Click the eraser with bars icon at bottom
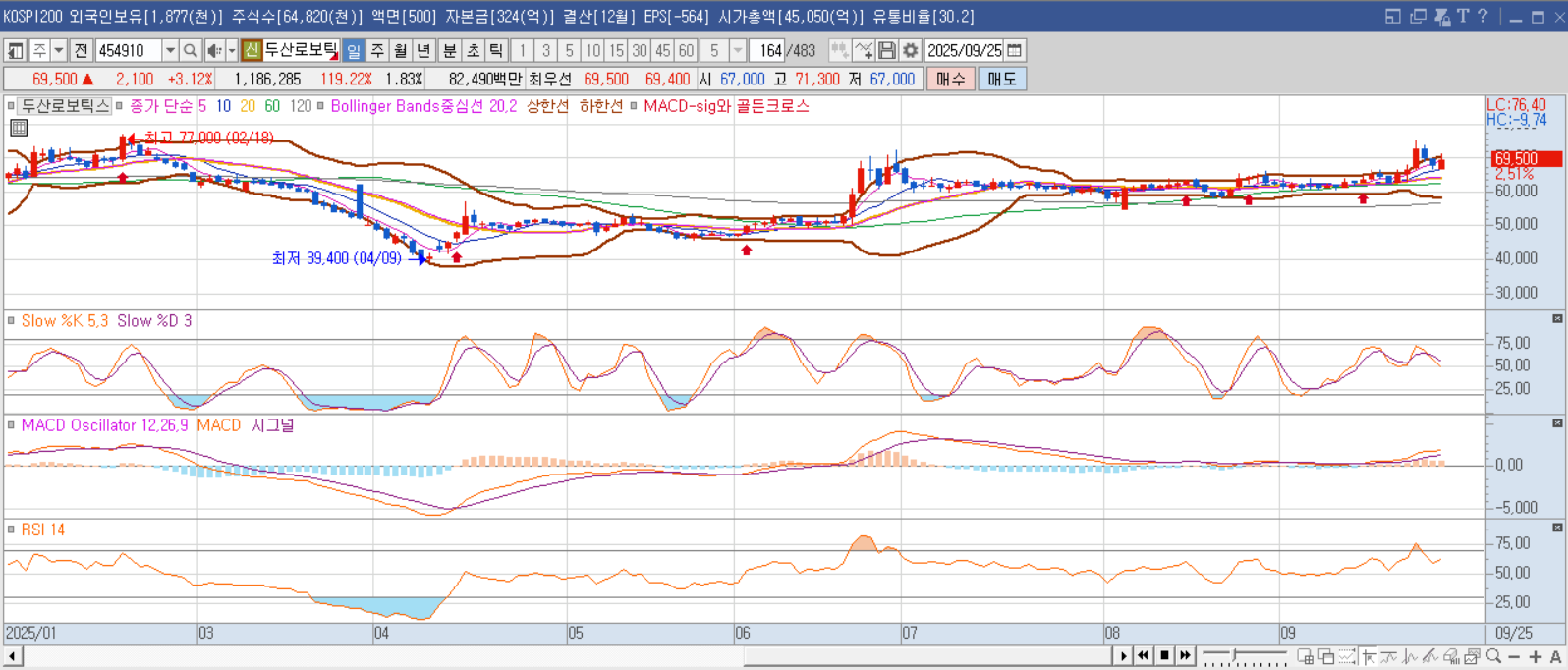Screen dimensions: 1568x670 click(x=1451, y=656)
